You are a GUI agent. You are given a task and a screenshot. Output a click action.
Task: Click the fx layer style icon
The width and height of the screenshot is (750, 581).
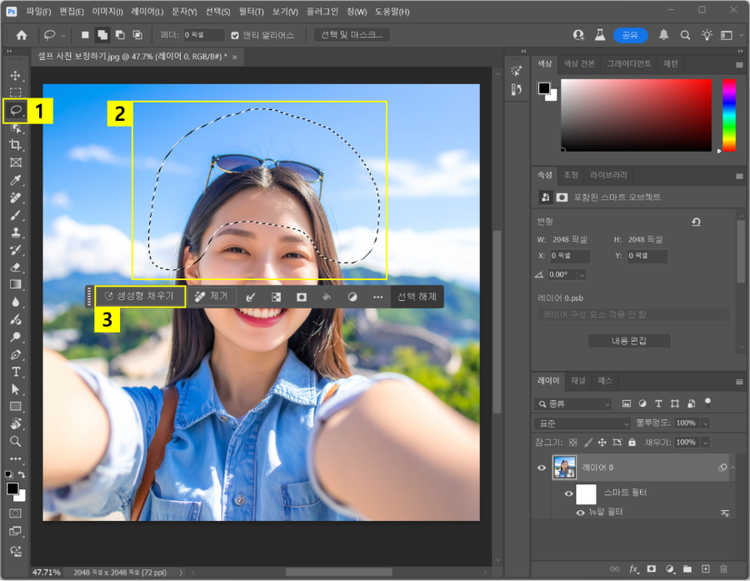(633, 569)
